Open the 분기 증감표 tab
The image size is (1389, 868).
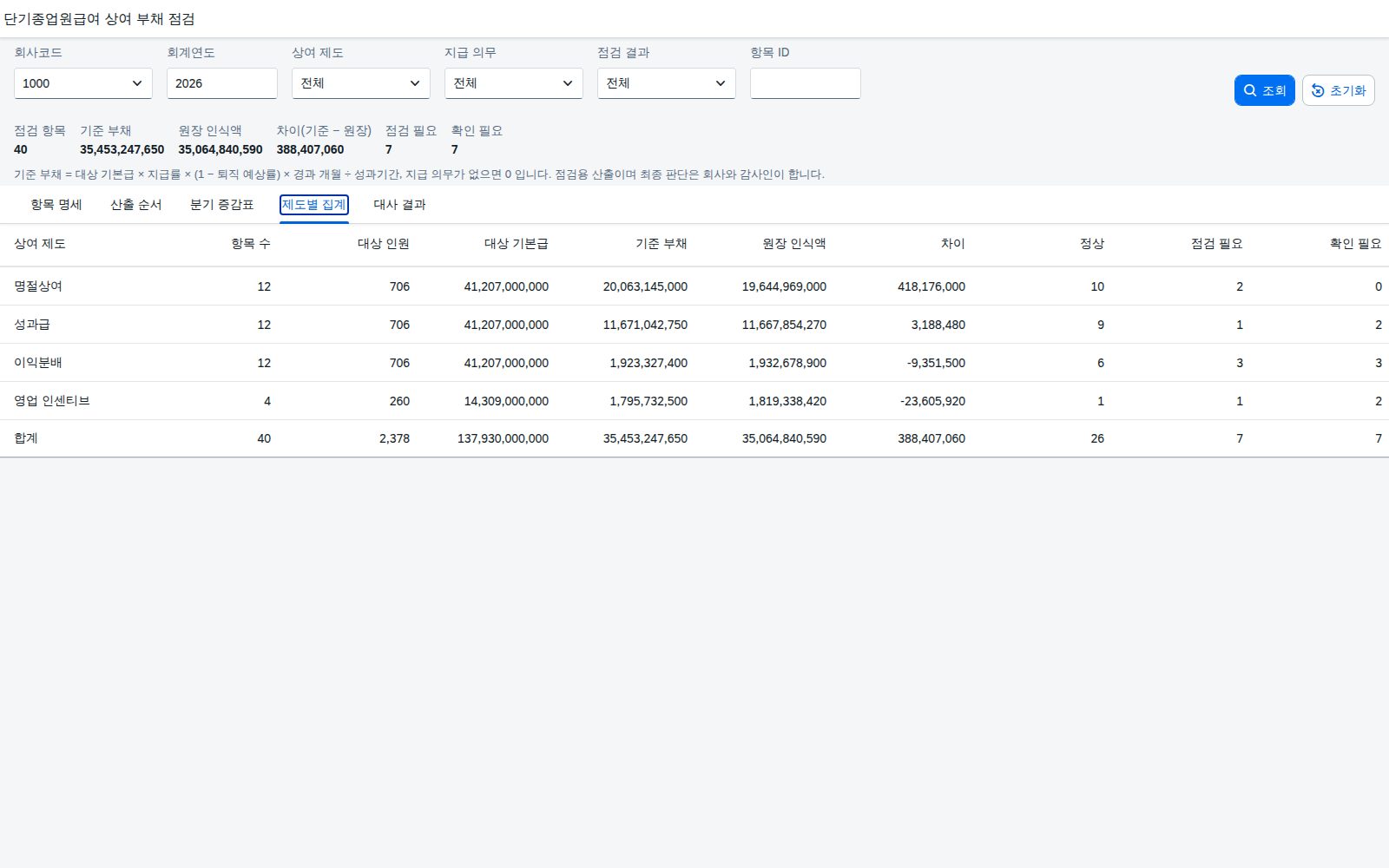pyautogui.click(x=222, y=205)
